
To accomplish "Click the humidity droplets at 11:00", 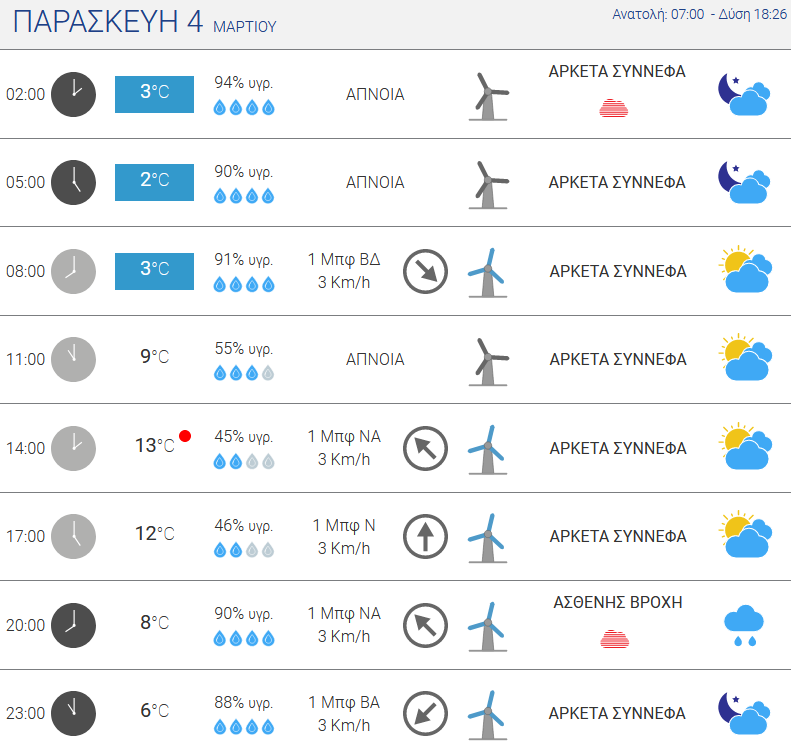I will (244, 373).
